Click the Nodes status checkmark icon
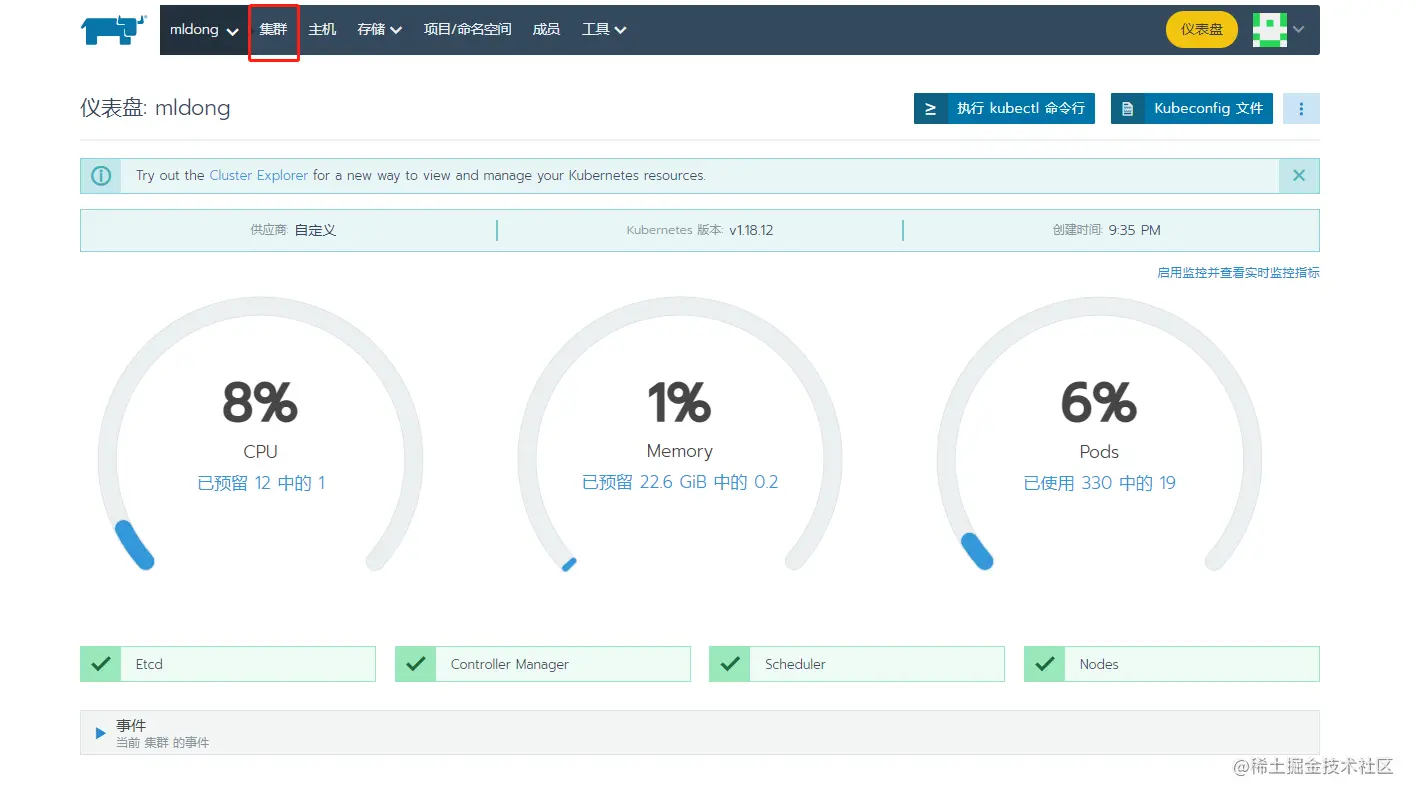This screenshot has width=1416, height=799. pos(1045,664)
